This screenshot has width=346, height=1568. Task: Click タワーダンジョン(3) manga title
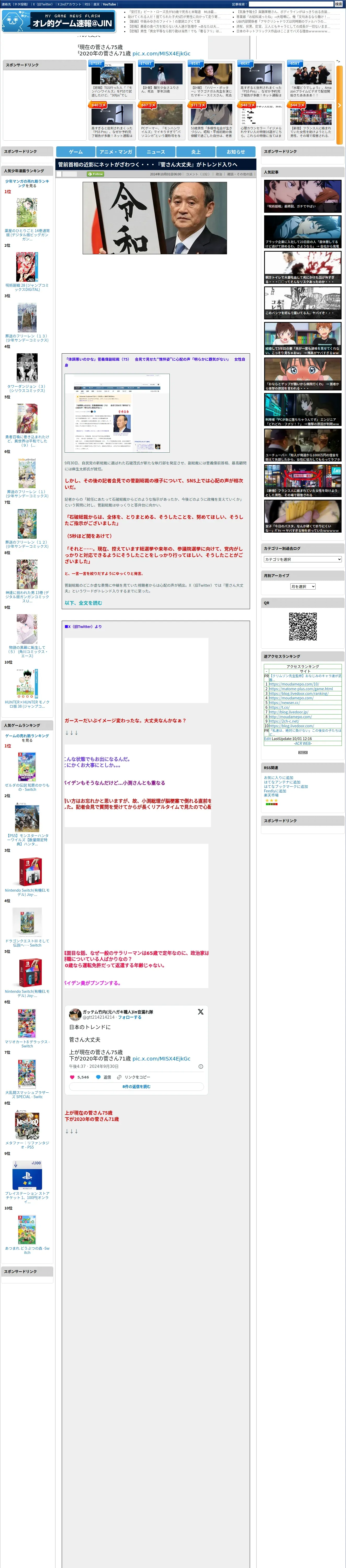[x=27, y=388]
